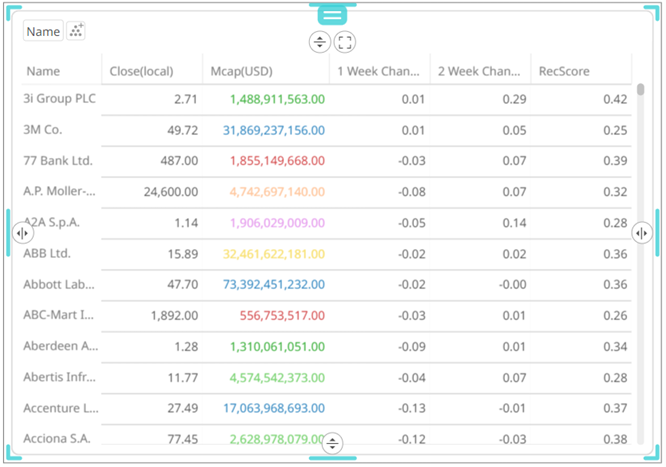This screenshot has height=467, width=666.
Task: Select the ABC-Mart row name
Action: point(59,315)
